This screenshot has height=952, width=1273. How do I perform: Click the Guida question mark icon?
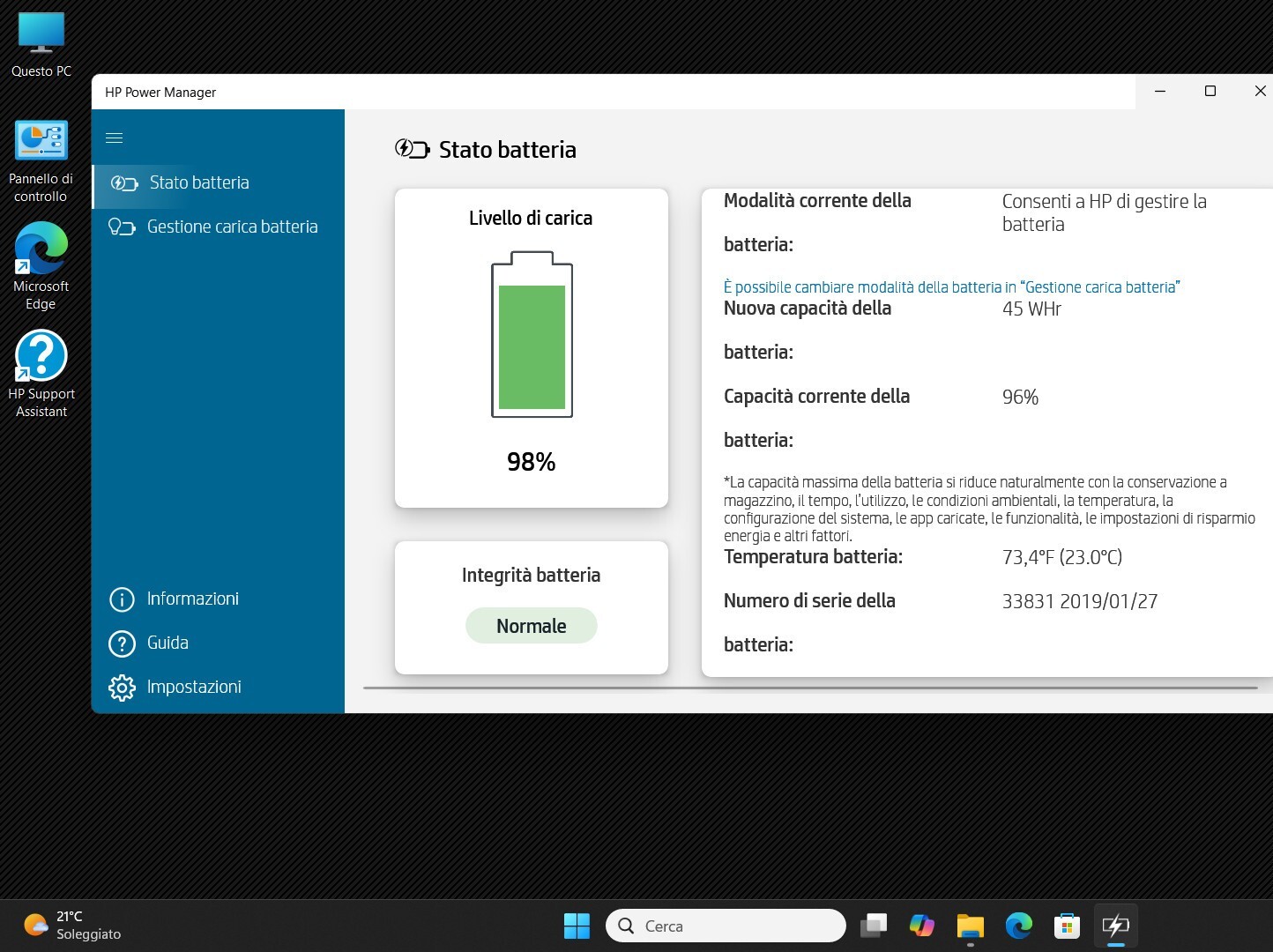122,643
